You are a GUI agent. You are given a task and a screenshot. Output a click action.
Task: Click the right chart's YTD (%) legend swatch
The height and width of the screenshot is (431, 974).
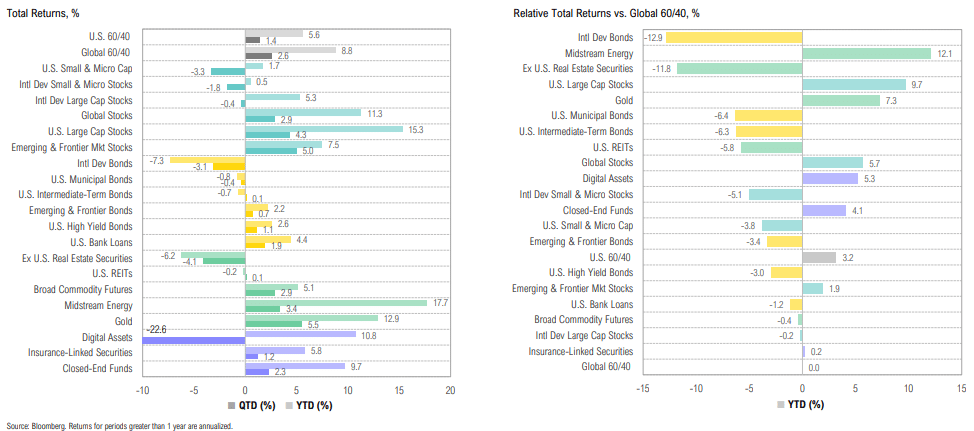[x=781, y=405]
